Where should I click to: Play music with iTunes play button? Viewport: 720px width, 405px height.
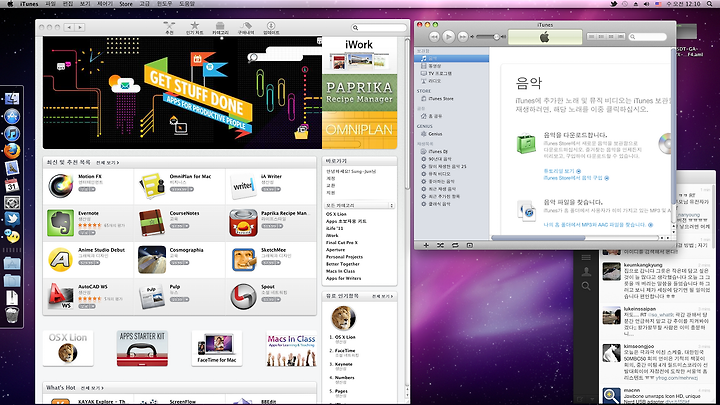coord(449,36)
